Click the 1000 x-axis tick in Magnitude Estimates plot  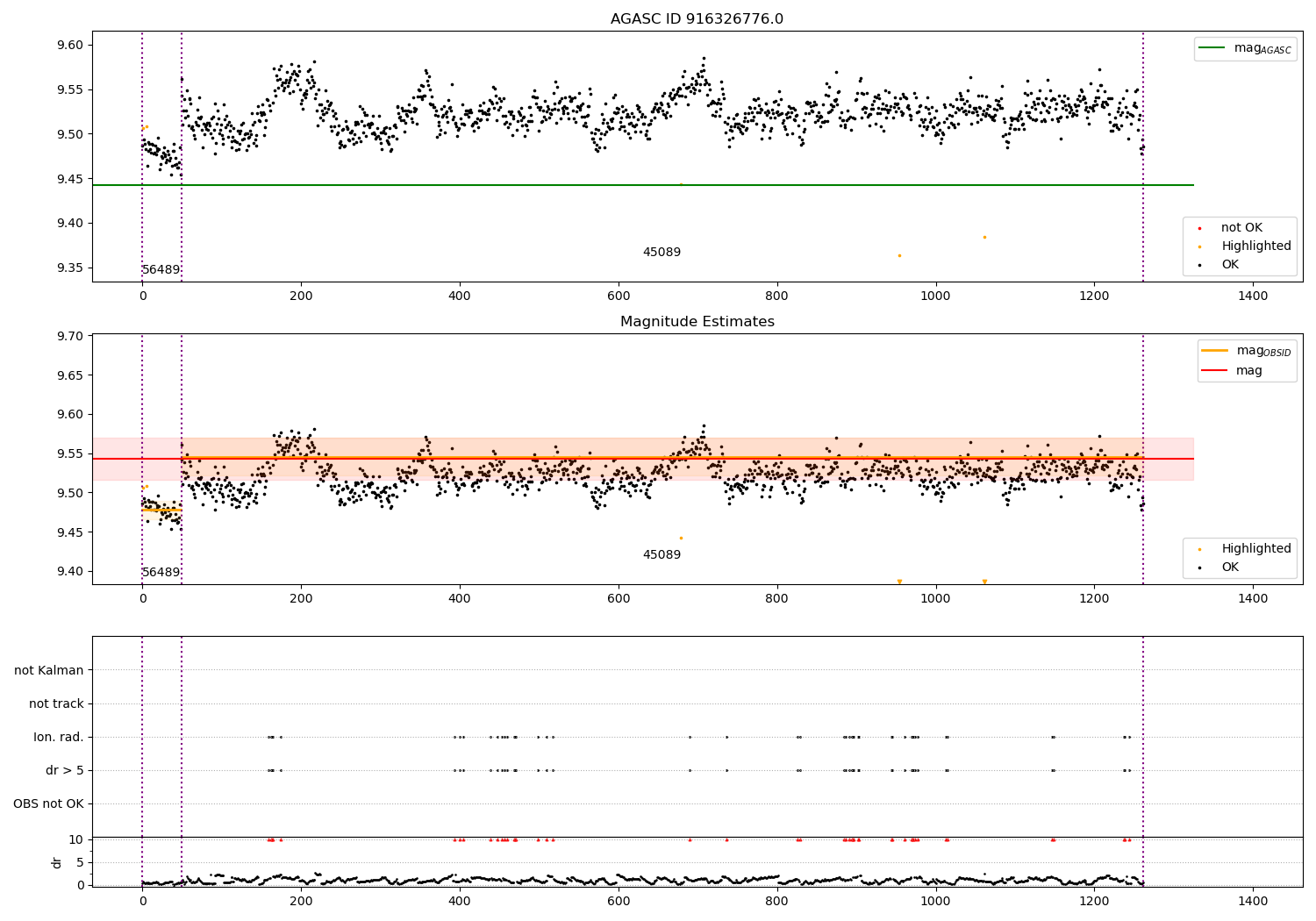(936, 598)
